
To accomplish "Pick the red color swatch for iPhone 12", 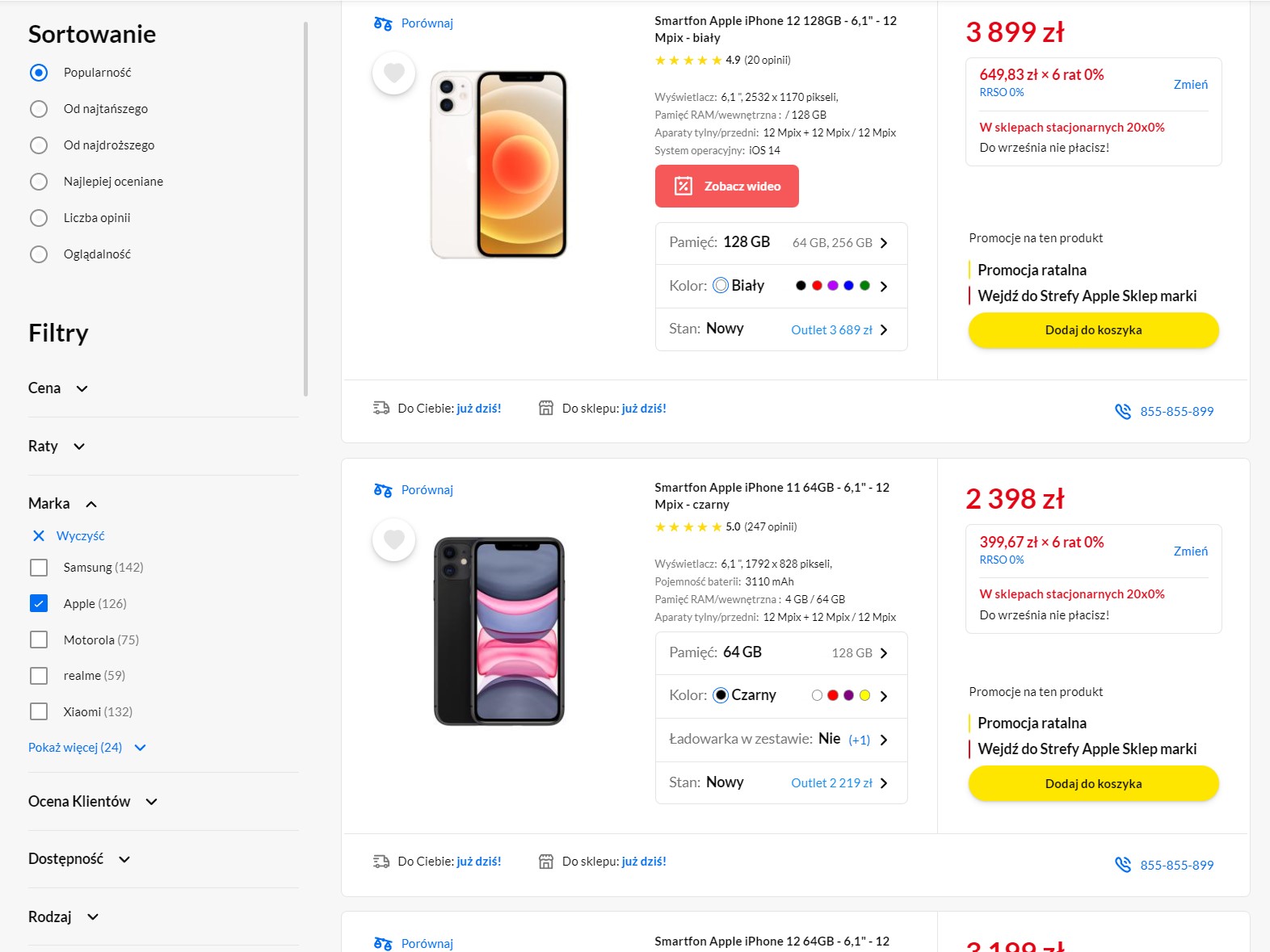I will (x=817, y=286).
